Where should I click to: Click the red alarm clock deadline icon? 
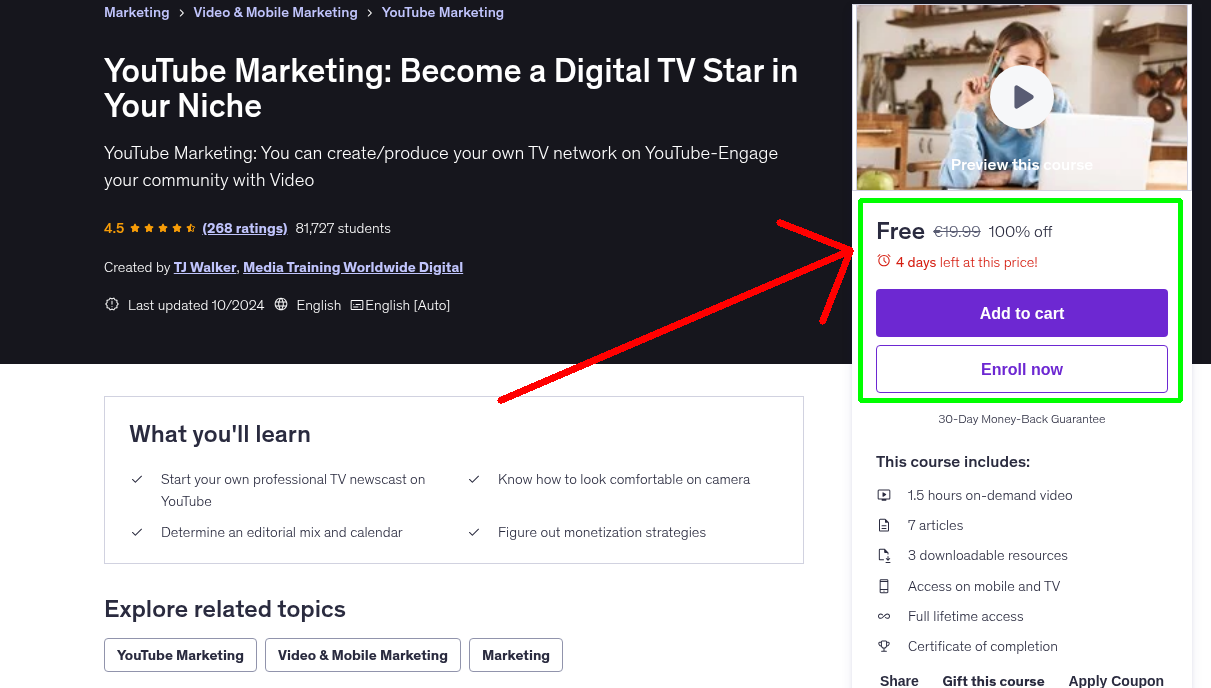click(883, 260)
